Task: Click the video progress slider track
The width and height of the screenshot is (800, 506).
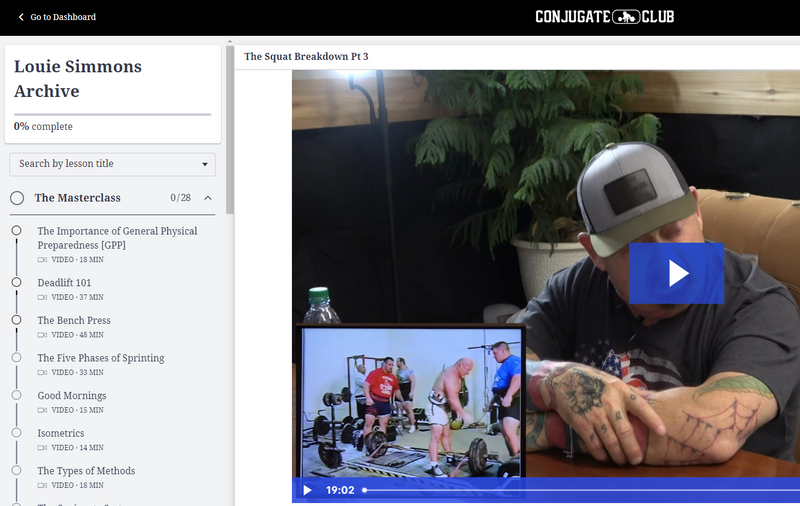Action: point(580,490)
